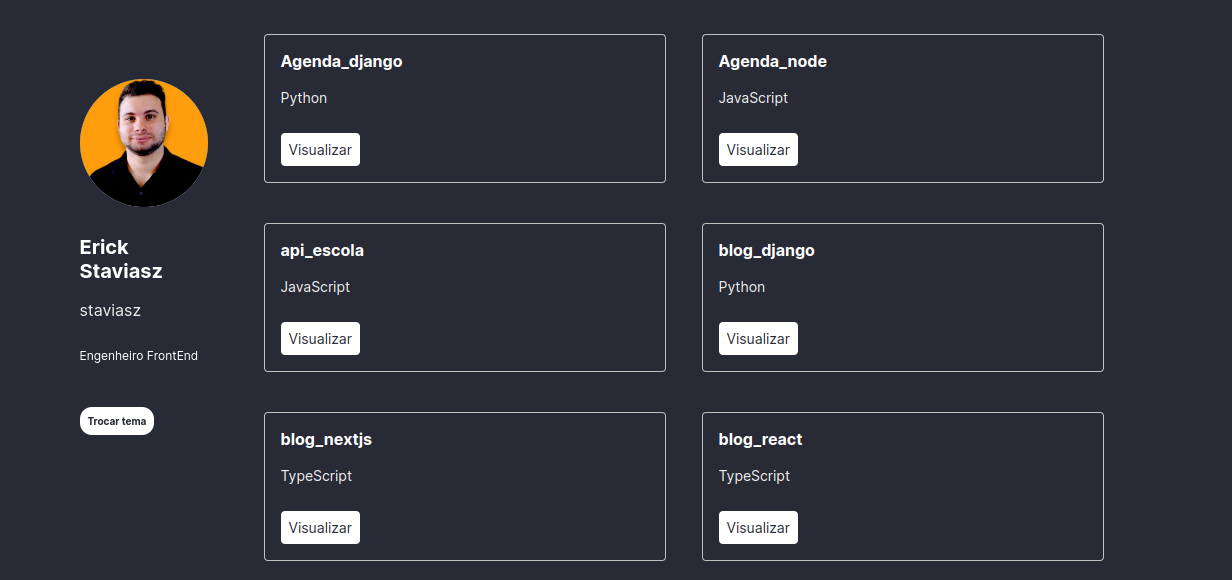The height and width of the screenshot is (580, 1232).
Task: Select the blog_react card title
Action: 760,439
